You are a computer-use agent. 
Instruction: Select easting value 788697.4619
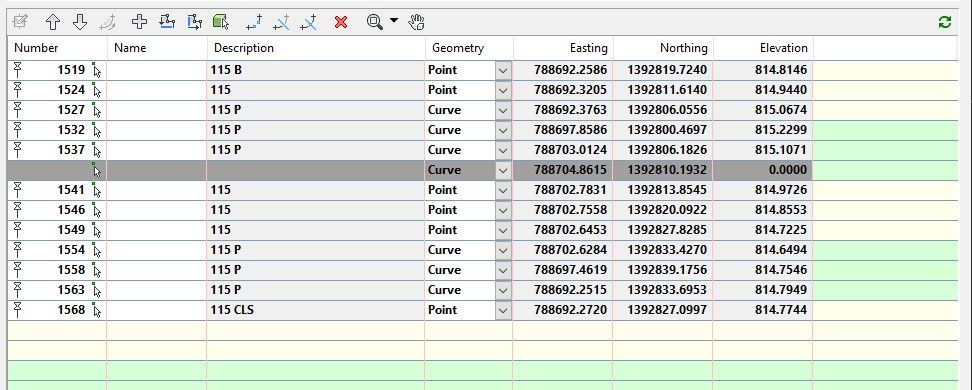click(570, 270)
